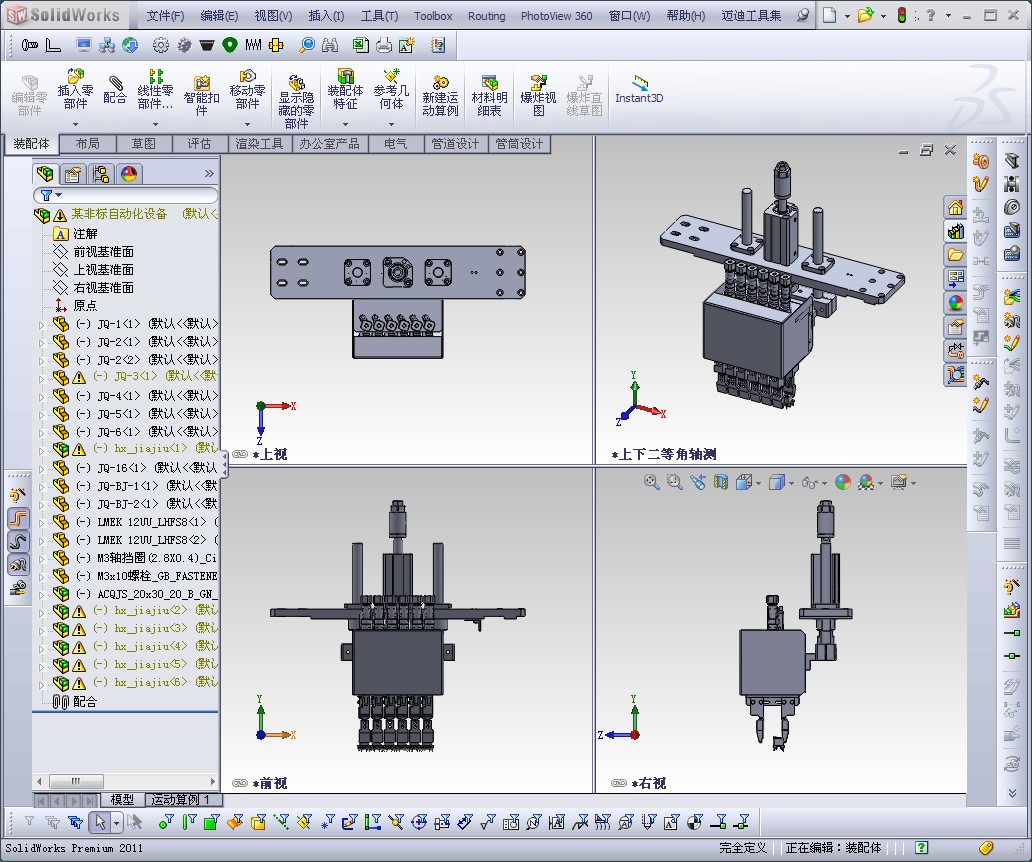Click the Edit Appearance color sphere icon
The image size is (1032, 862).
pos(842,482)
